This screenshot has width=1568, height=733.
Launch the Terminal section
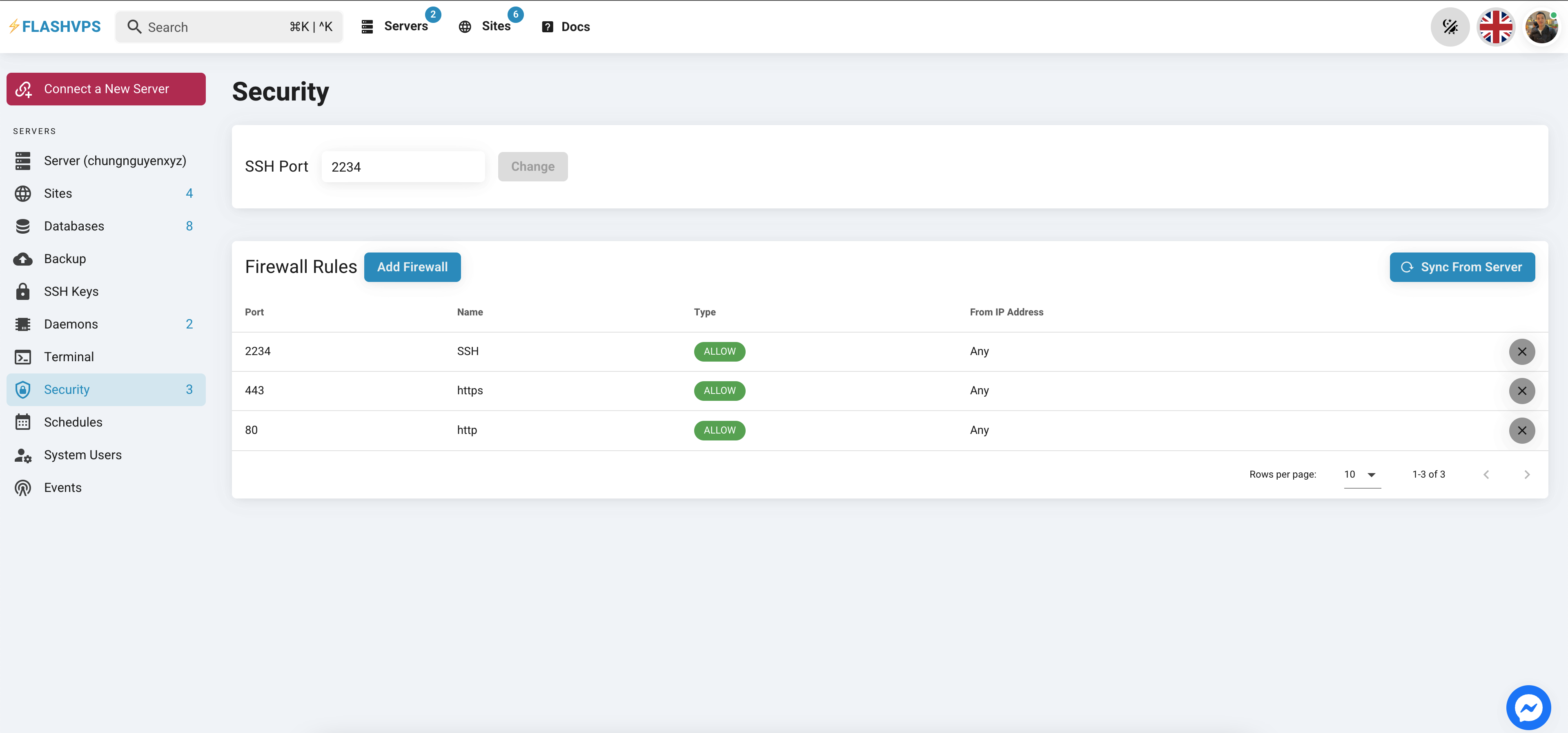pyautogui.click(x=69, y=356)
